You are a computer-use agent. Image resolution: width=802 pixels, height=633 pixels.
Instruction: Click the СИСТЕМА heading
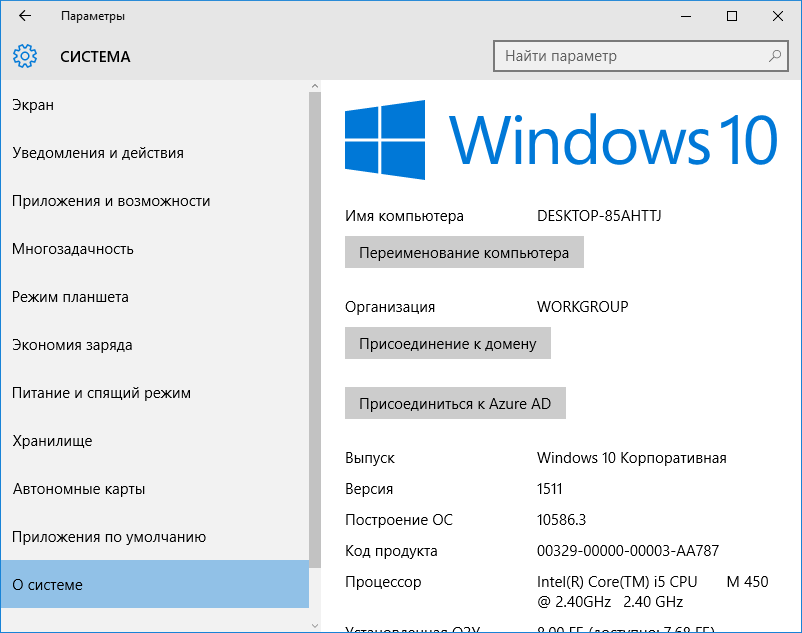tap(95, 56)
